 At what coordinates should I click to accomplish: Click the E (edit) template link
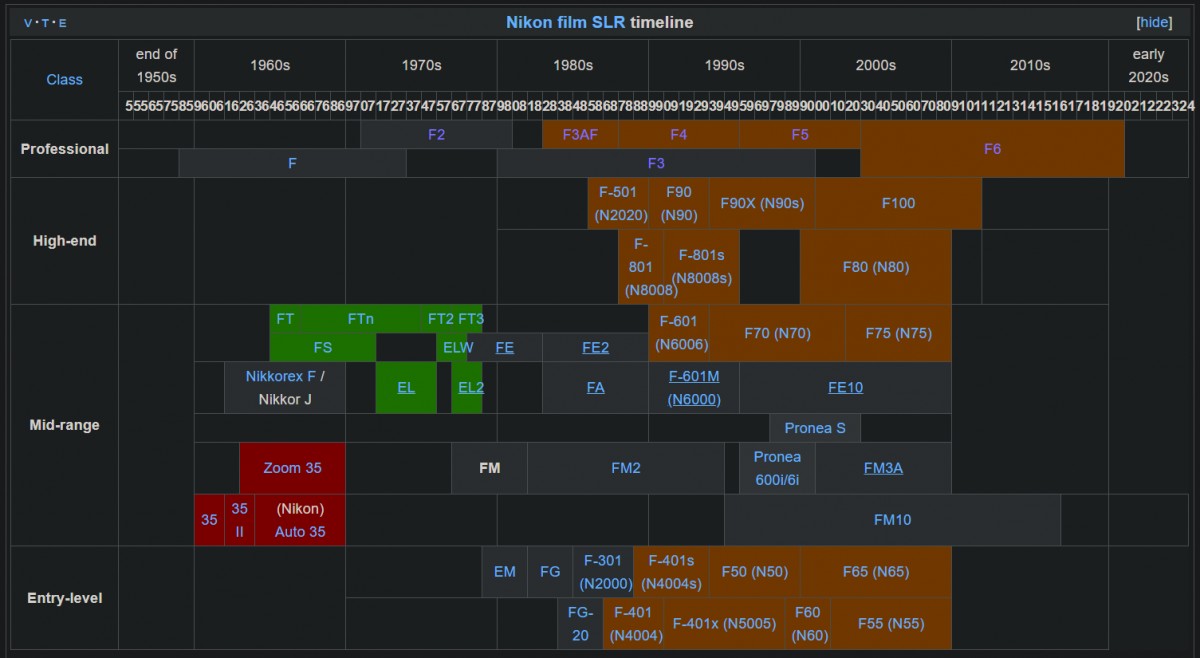coord(63,22)
